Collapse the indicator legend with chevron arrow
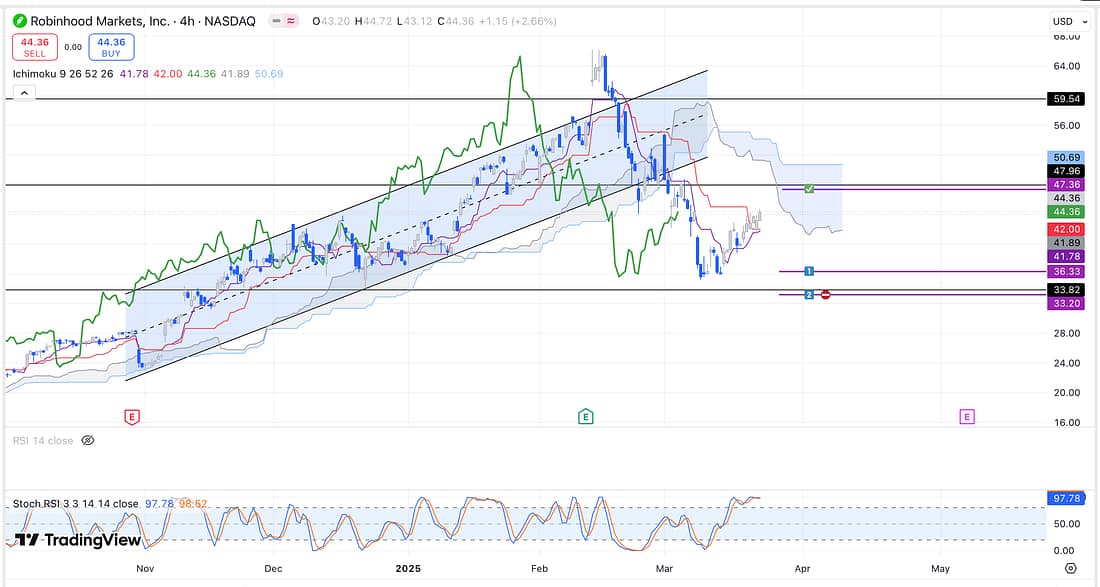The image size is (1100, 587). coord(24,92)
